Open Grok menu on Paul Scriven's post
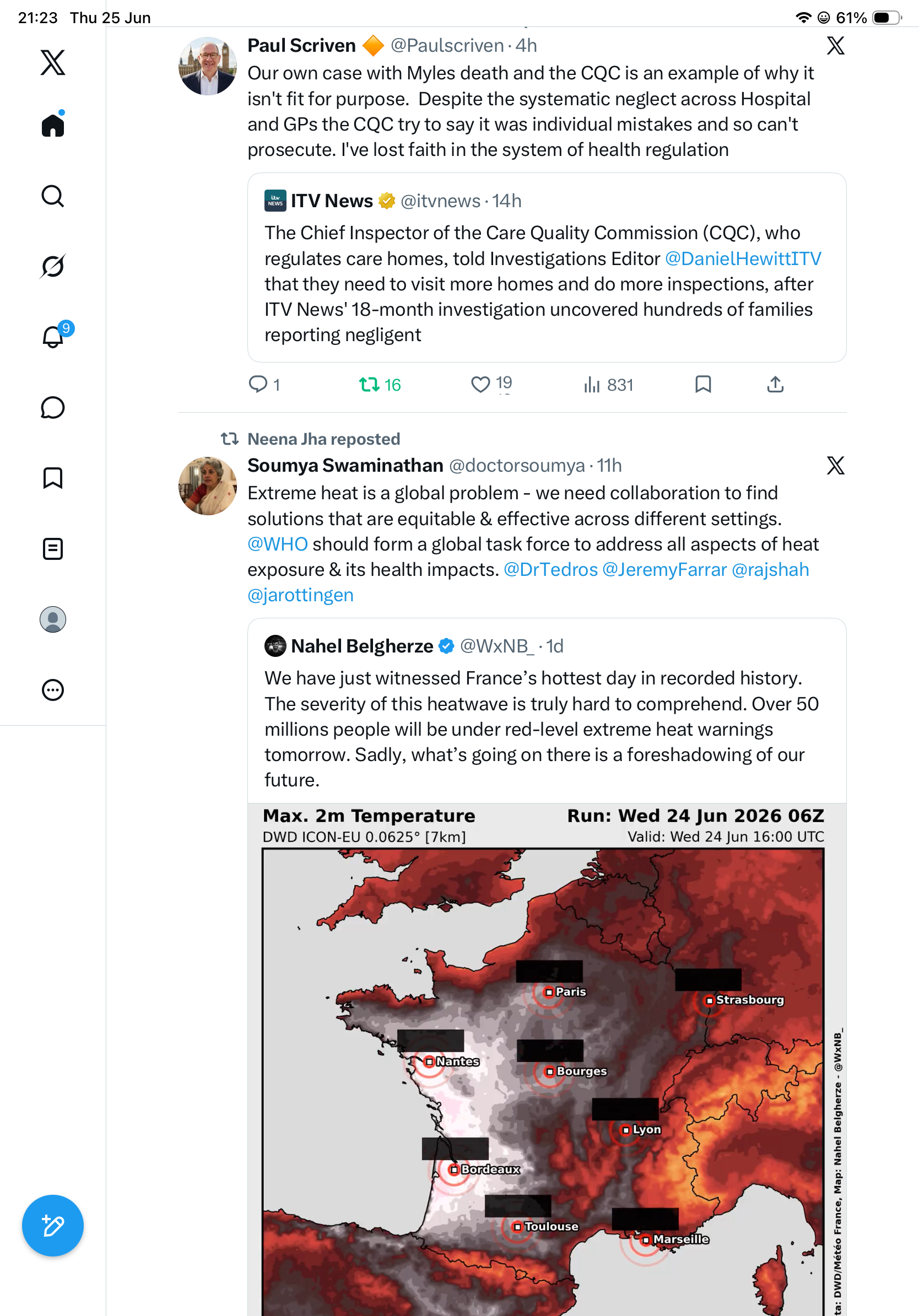 click(835, 45)
